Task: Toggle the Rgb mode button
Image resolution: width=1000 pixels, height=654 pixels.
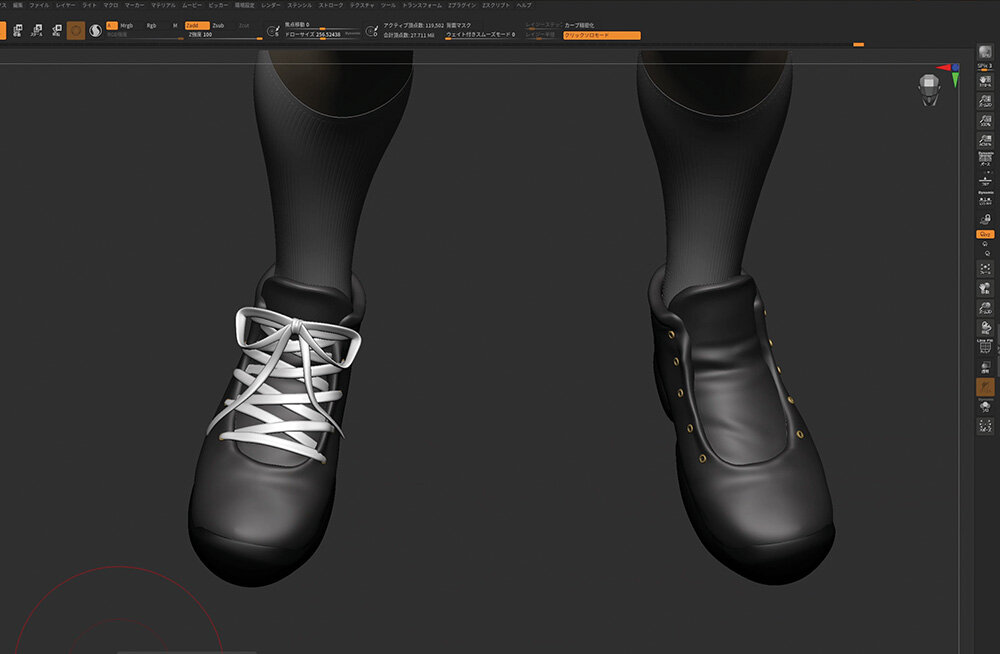Action: [151, 26]
